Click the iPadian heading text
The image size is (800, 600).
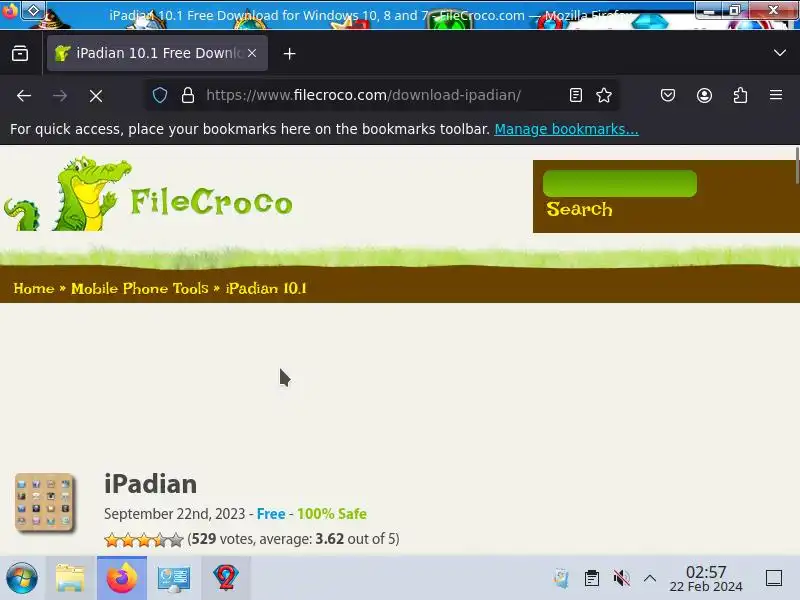point(151,484)
